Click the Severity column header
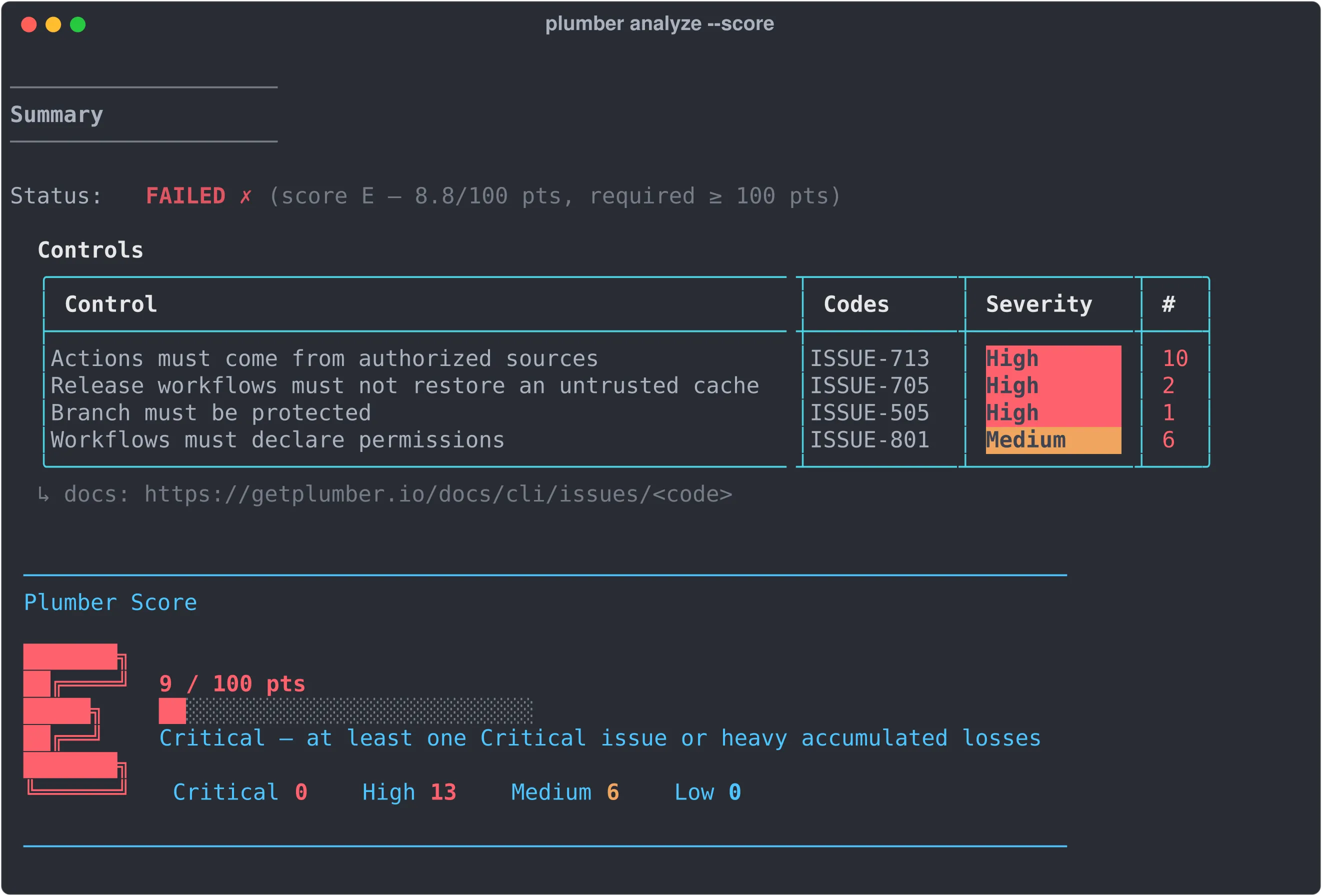The width and height of the screenshot is (1322, 896). (1038, 304)
